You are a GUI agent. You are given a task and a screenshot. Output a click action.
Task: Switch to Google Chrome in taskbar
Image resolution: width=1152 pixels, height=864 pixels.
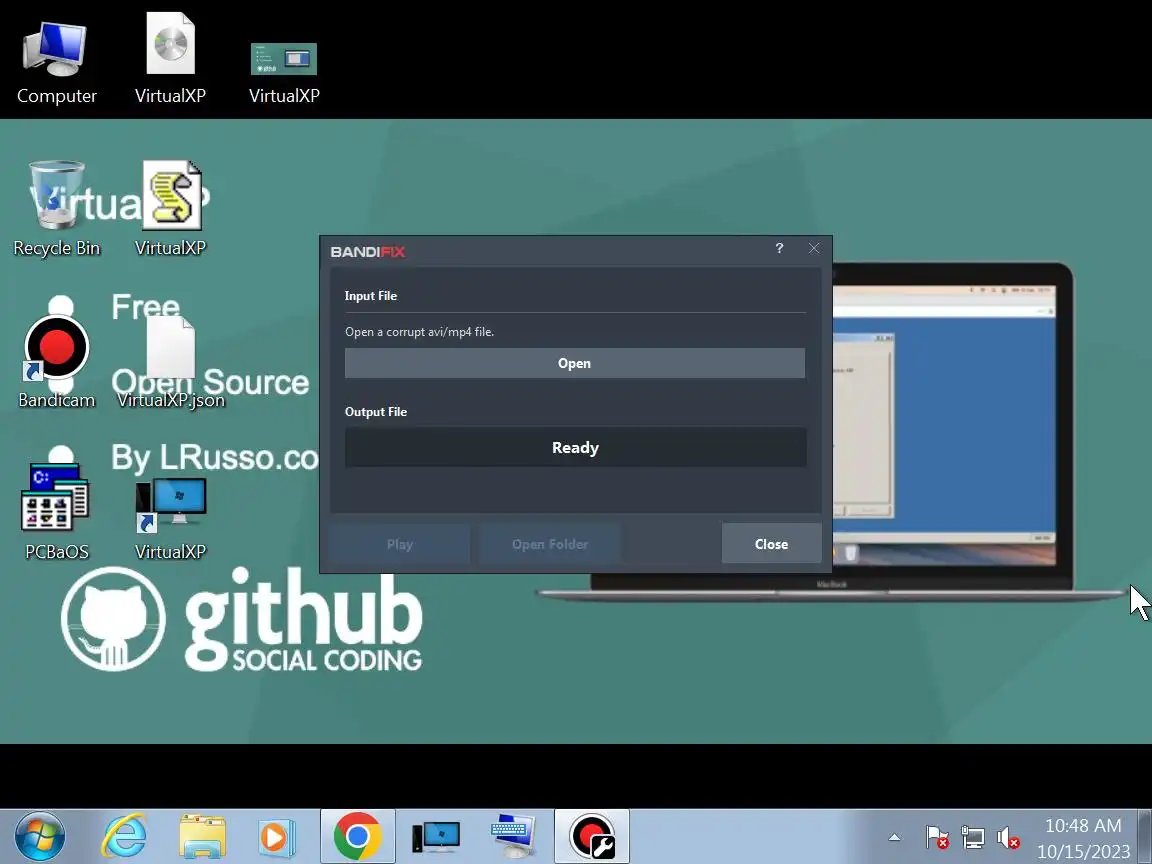pyautogui.click(x=358, y=837)
